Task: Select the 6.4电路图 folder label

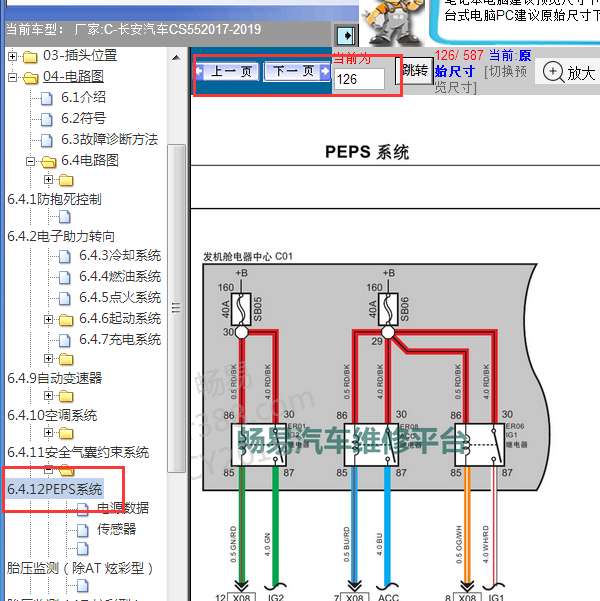Action: [x=90, y=160]
